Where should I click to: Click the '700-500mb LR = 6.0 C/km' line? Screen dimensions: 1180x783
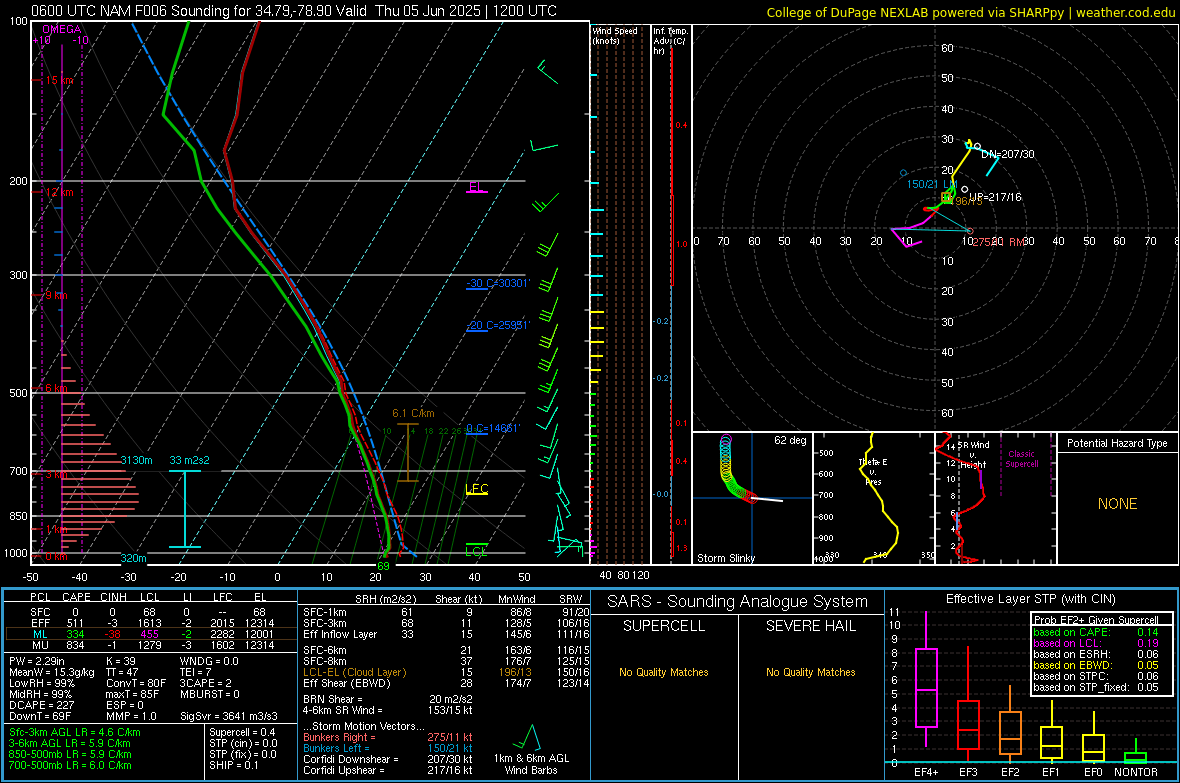click(71, 766)
